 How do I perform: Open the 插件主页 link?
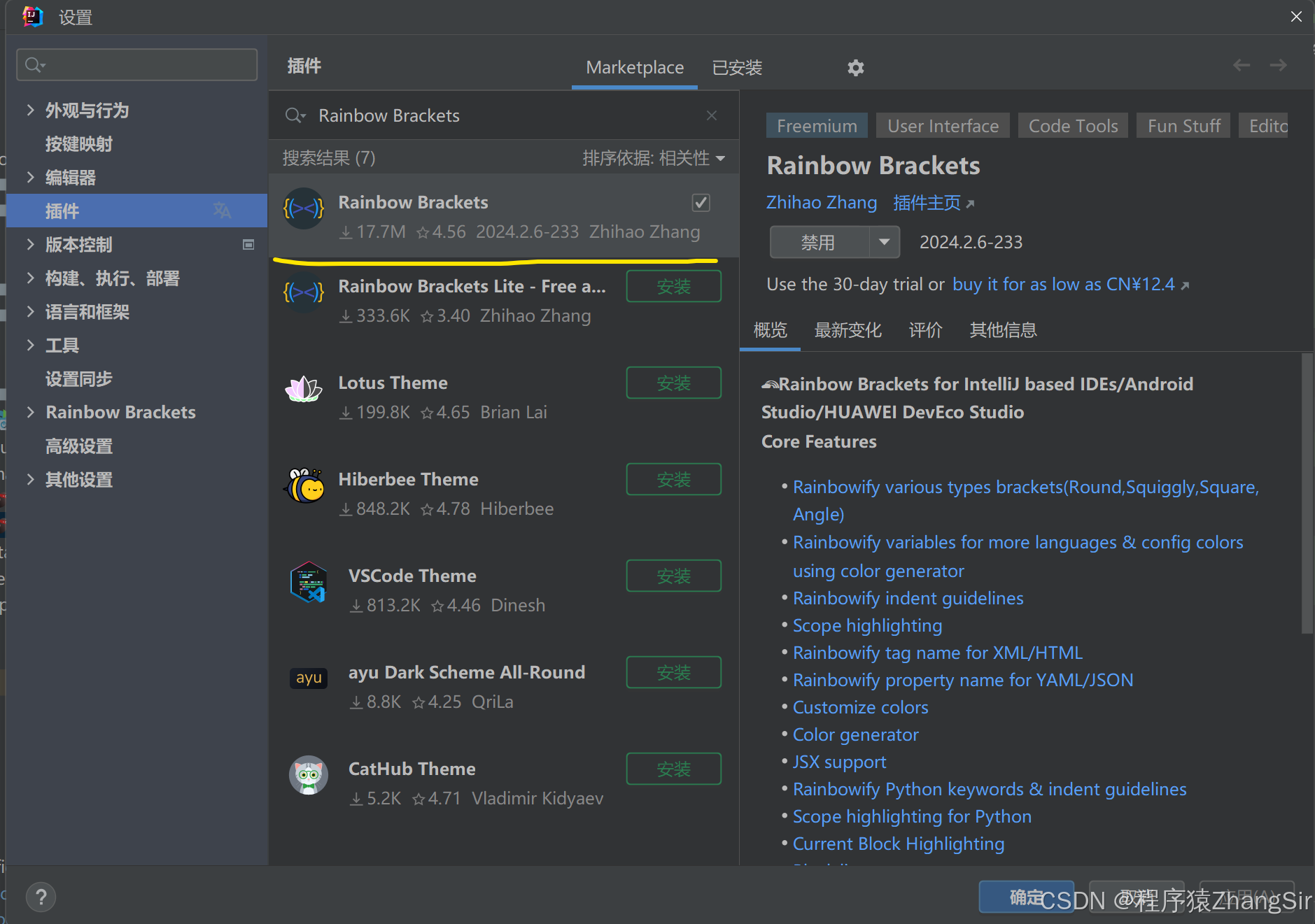point(934,203)
